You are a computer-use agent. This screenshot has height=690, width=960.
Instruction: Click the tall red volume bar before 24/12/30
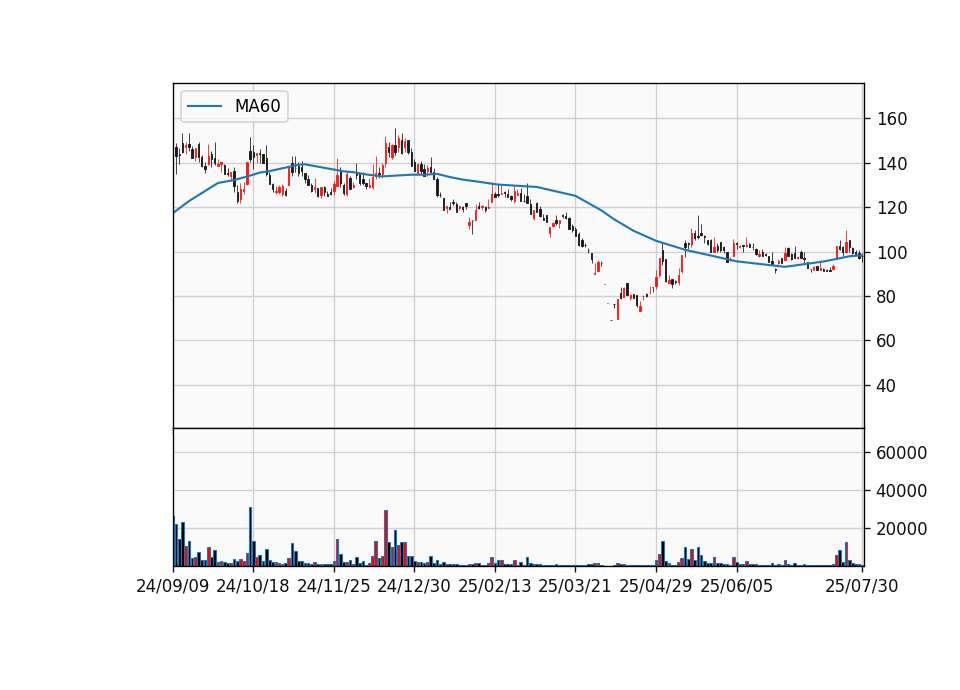(x=386, y=538)
